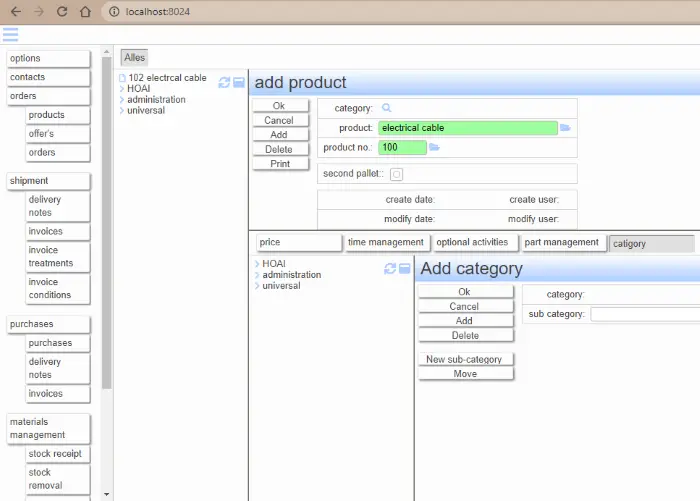
Task: Click the site info icon in the address bar
Action: 114,12
